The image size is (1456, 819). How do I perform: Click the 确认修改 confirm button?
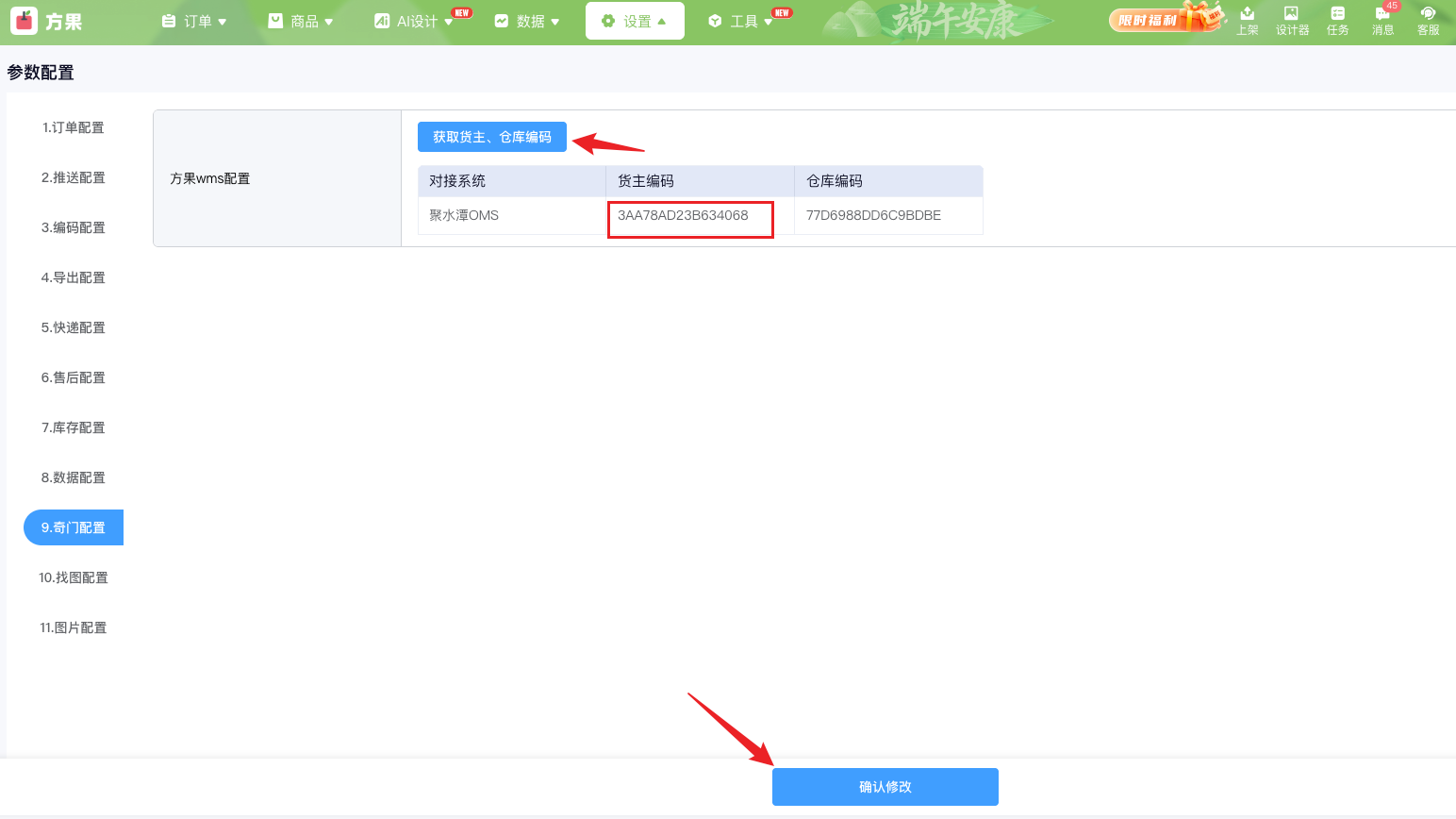click(x=885, y=787)
